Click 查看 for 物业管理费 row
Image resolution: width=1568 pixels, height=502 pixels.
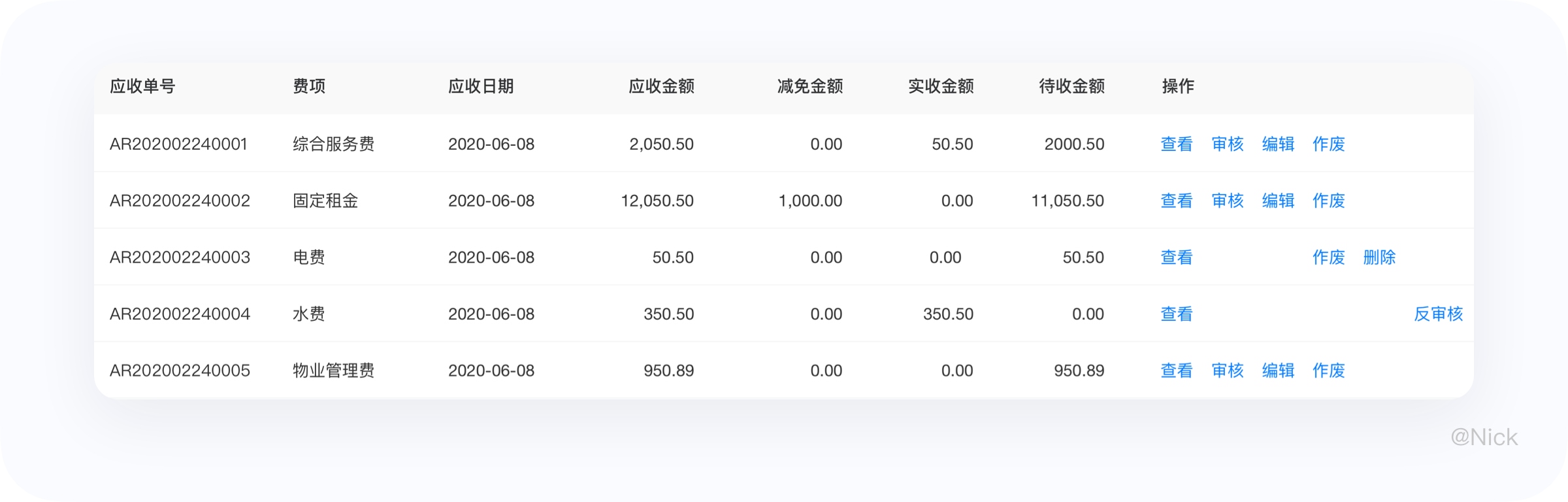tap(1177, 371)
